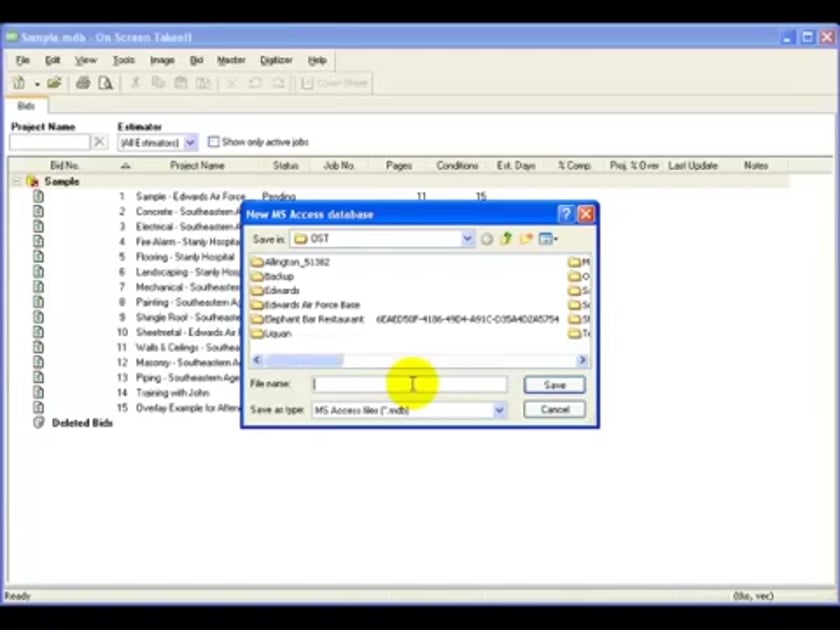The width and height of the screenshot is (840, 630).
Task: Open the File menu
Action: tap(23, 60)
